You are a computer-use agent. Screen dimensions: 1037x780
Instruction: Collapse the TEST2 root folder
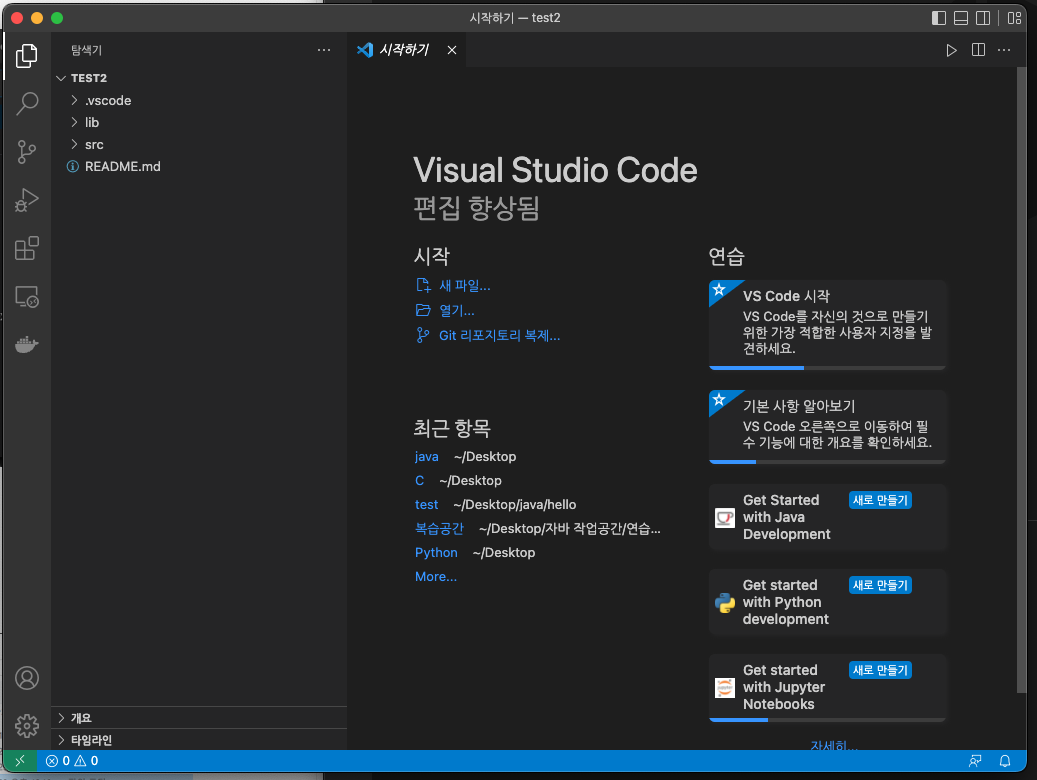61,78
